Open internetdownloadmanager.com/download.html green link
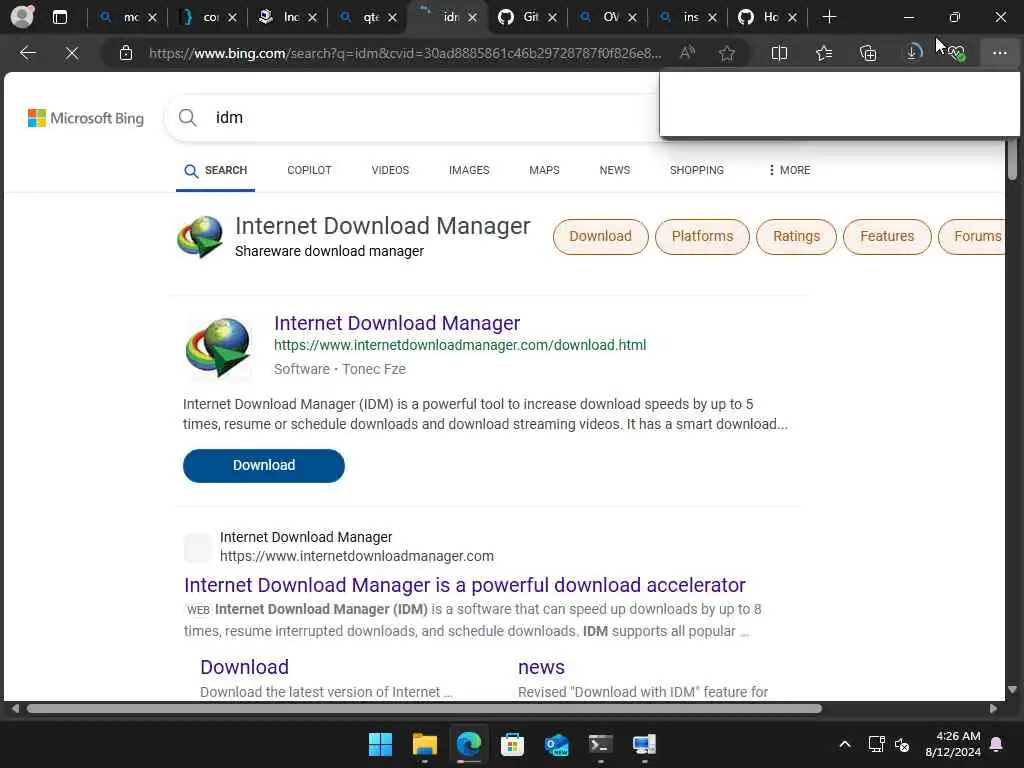1024x768 pixels. point(460,345)
